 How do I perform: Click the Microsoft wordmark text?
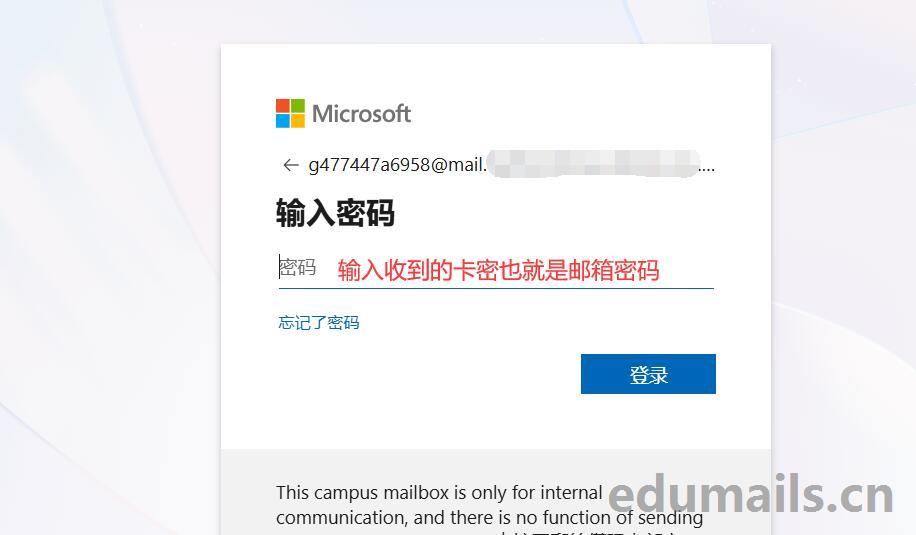(362, 113)
